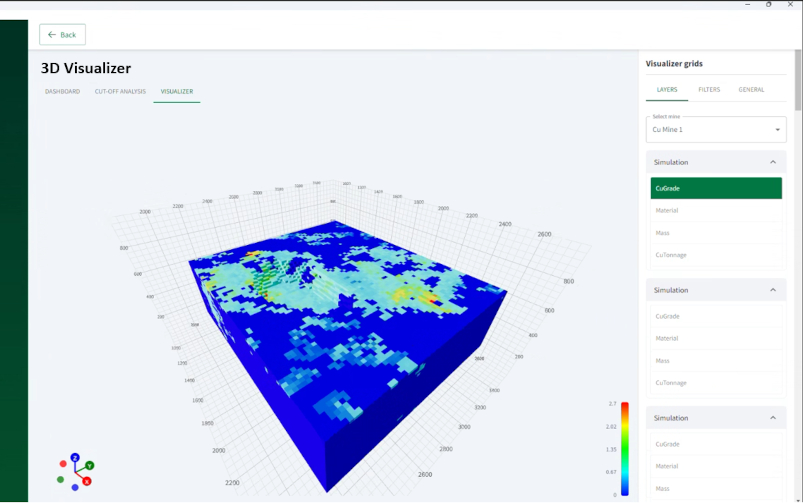Collapse the first Simulation section

click(x=772, y=162)
